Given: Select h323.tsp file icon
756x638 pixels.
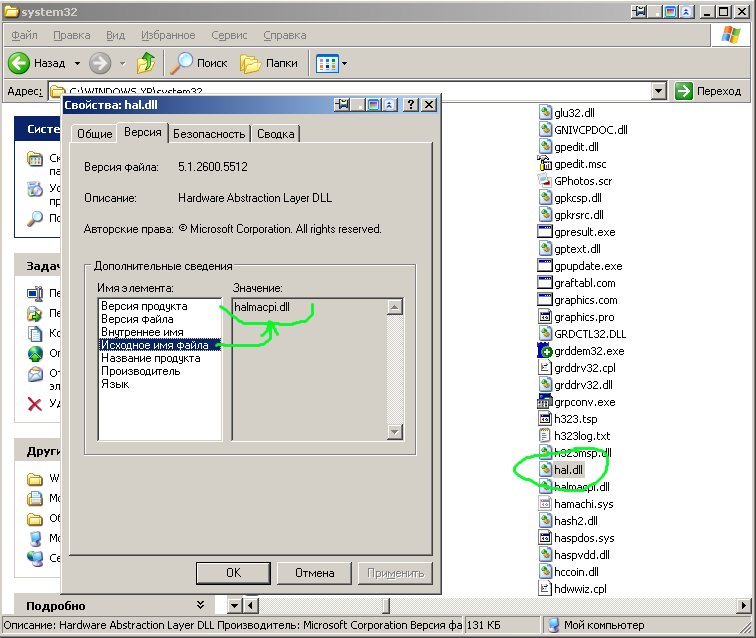Looking at the screenshot, I should (545, 419).
